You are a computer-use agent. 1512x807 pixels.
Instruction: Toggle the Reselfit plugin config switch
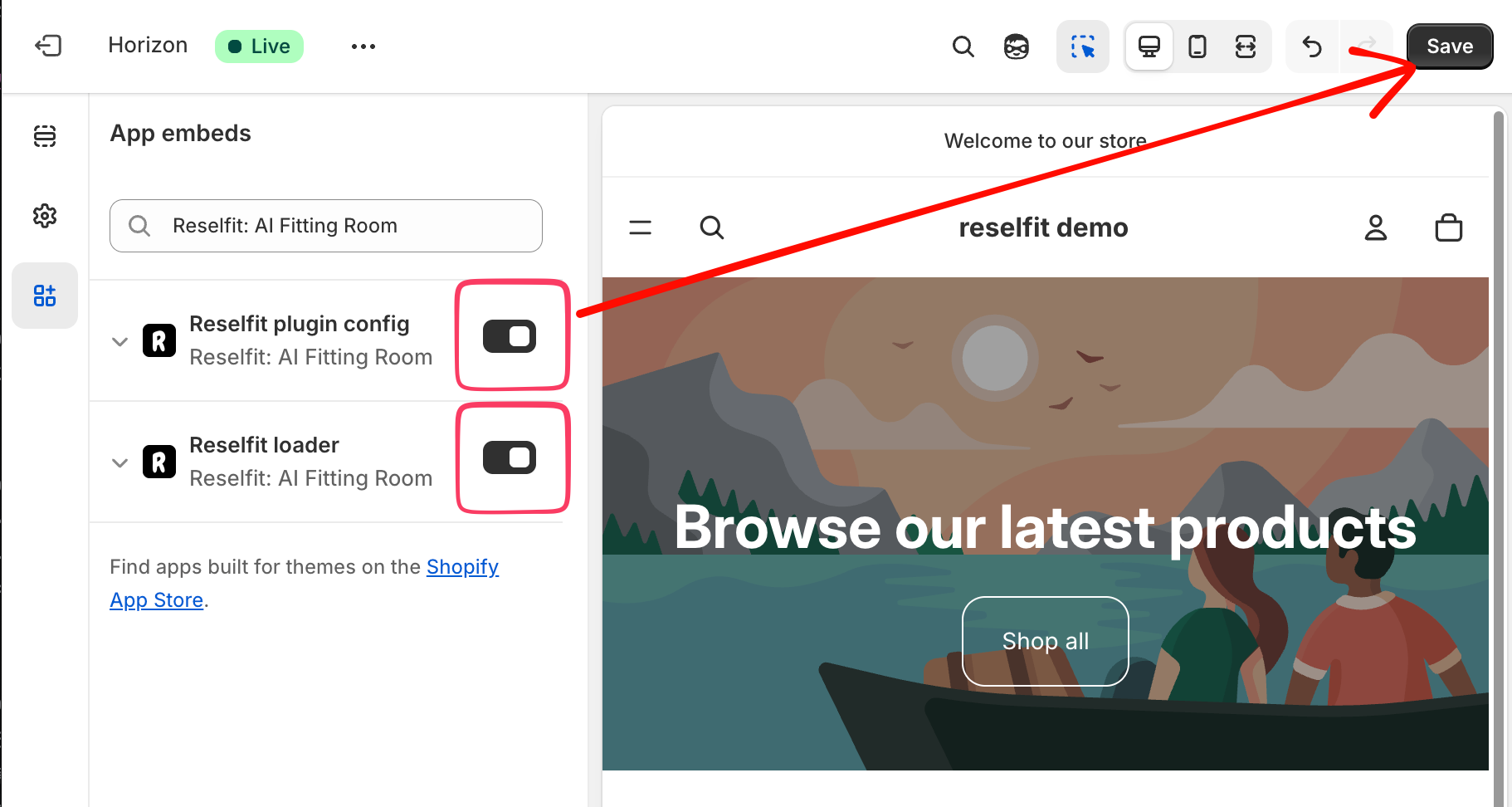click(x=510, y=336)
